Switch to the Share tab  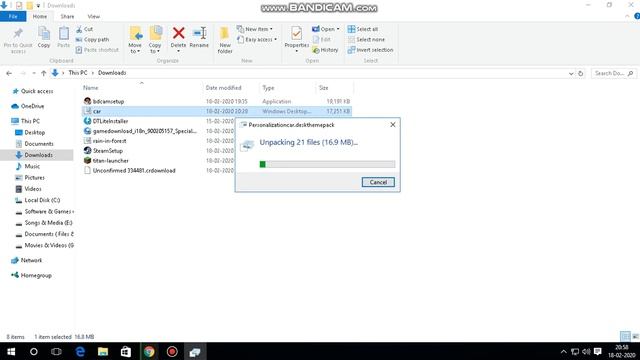[x=67, y=16]
